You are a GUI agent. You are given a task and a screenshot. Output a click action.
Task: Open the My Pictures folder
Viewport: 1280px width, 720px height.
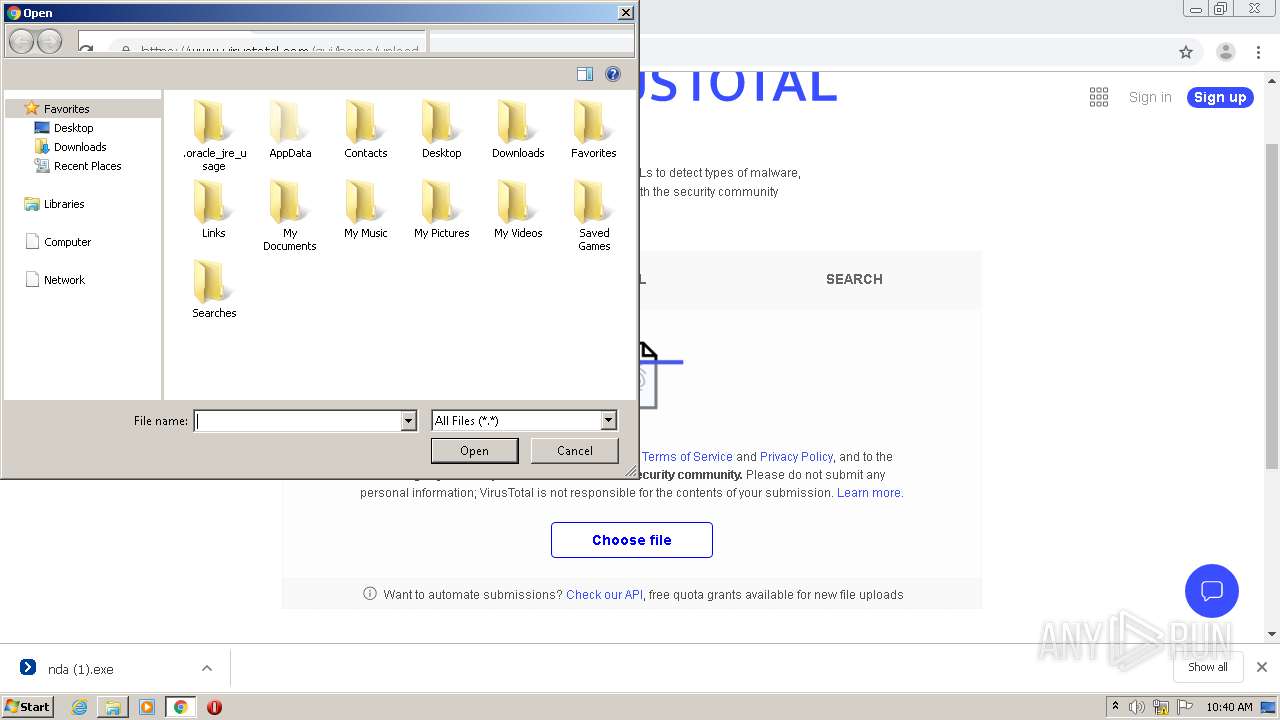442,210
